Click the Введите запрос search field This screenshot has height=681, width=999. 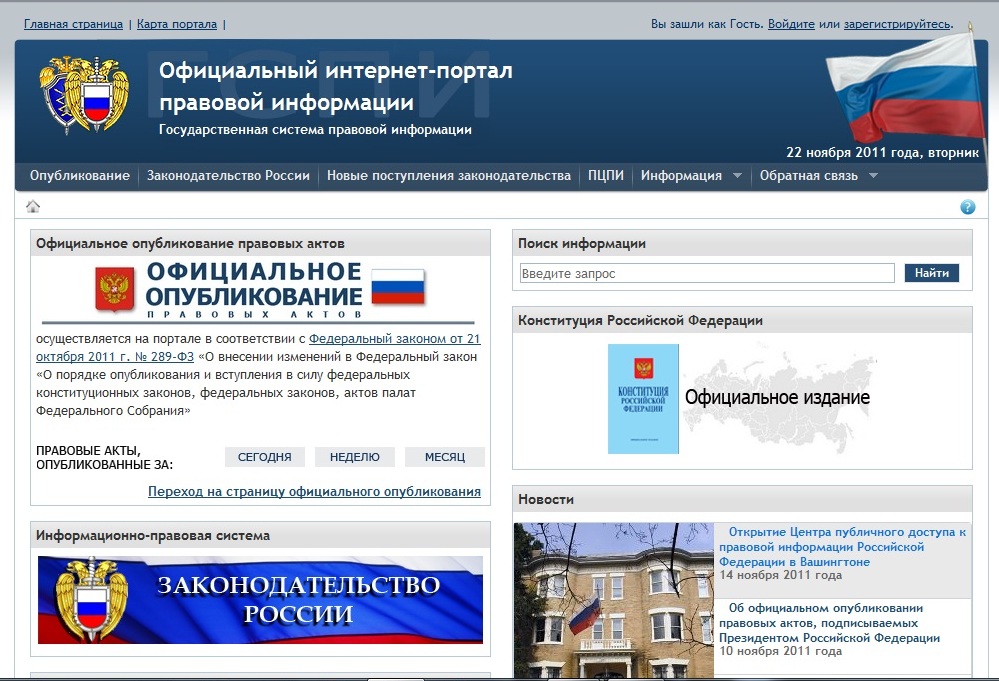[706, 273]
